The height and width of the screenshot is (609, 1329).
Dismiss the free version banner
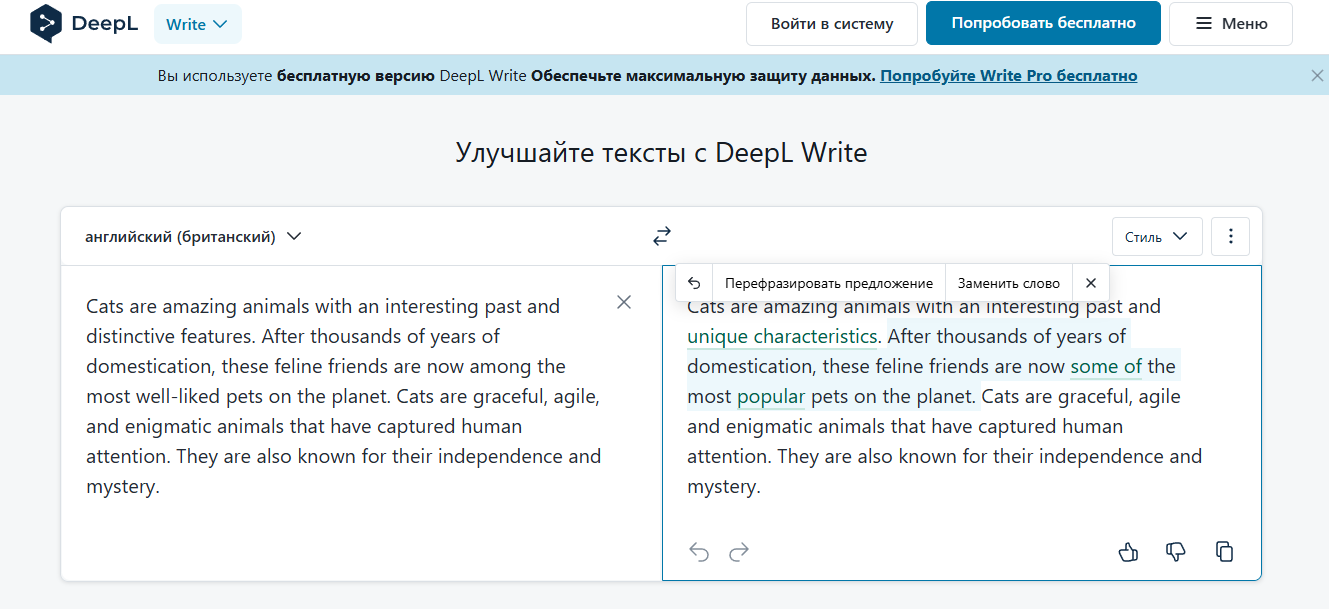coord(1317,76)
